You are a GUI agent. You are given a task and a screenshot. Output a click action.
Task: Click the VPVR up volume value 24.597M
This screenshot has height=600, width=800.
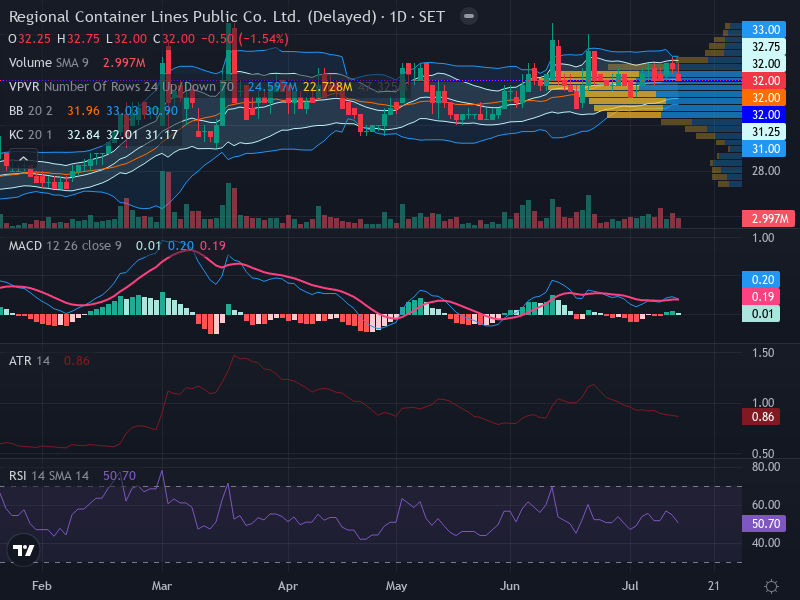(272, 87)
